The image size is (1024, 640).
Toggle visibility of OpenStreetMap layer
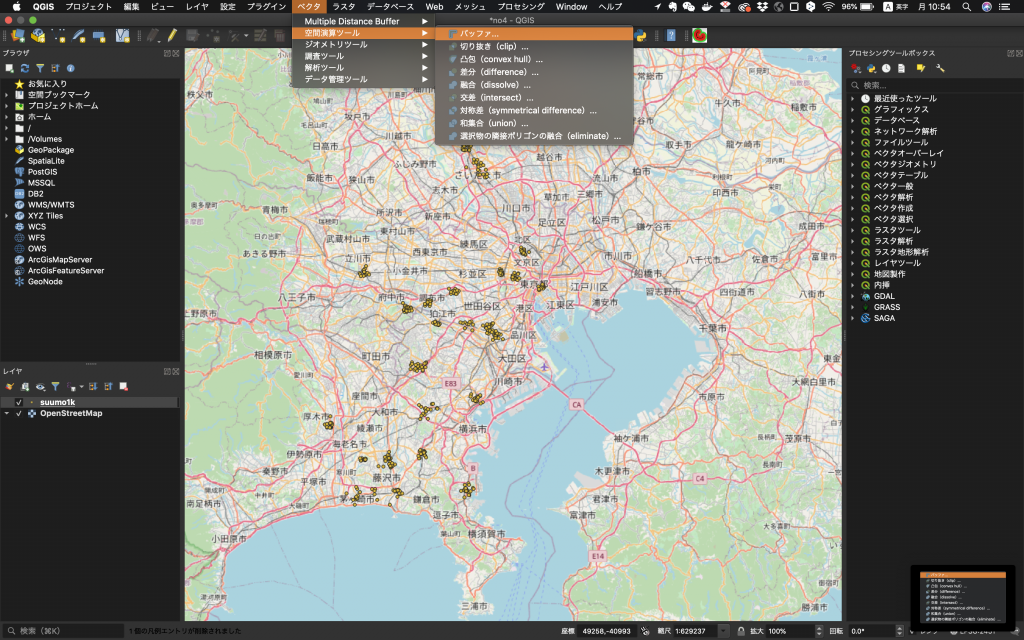point(19,413)
